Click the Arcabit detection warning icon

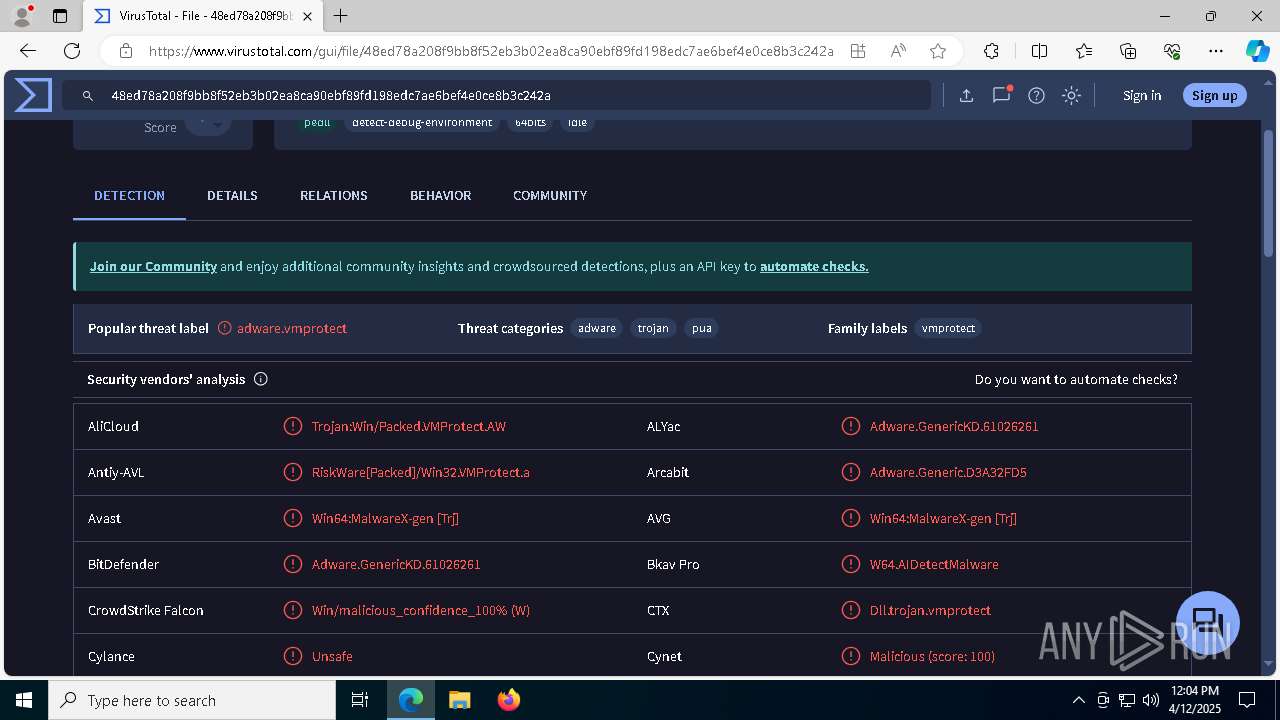click(851, 472)
